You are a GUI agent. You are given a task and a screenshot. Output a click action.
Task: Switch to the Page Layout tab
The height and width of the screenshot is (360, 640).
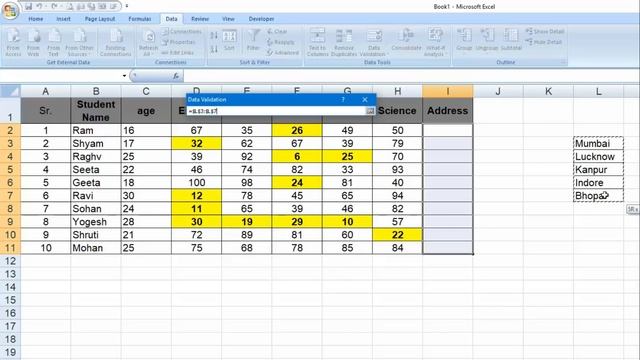(100, 19)
